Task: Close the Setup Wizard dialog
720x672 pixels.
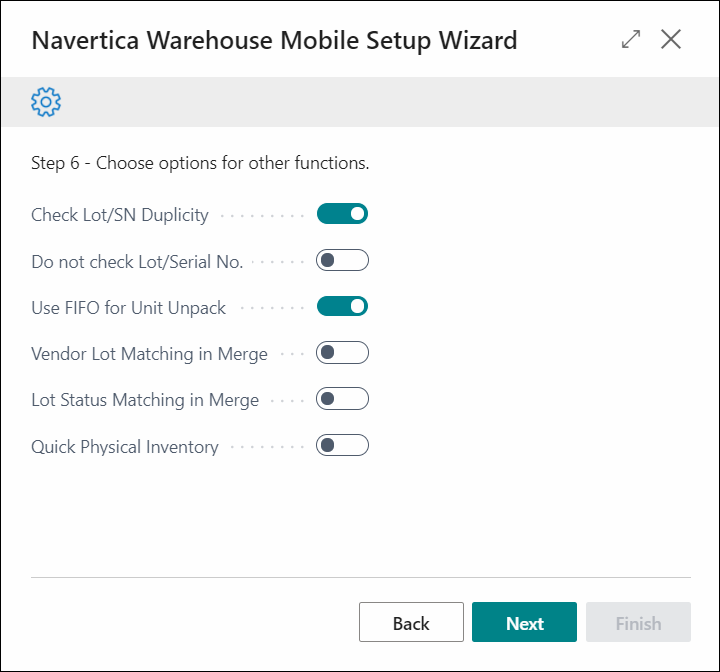Action: click(x=671, y=39)
